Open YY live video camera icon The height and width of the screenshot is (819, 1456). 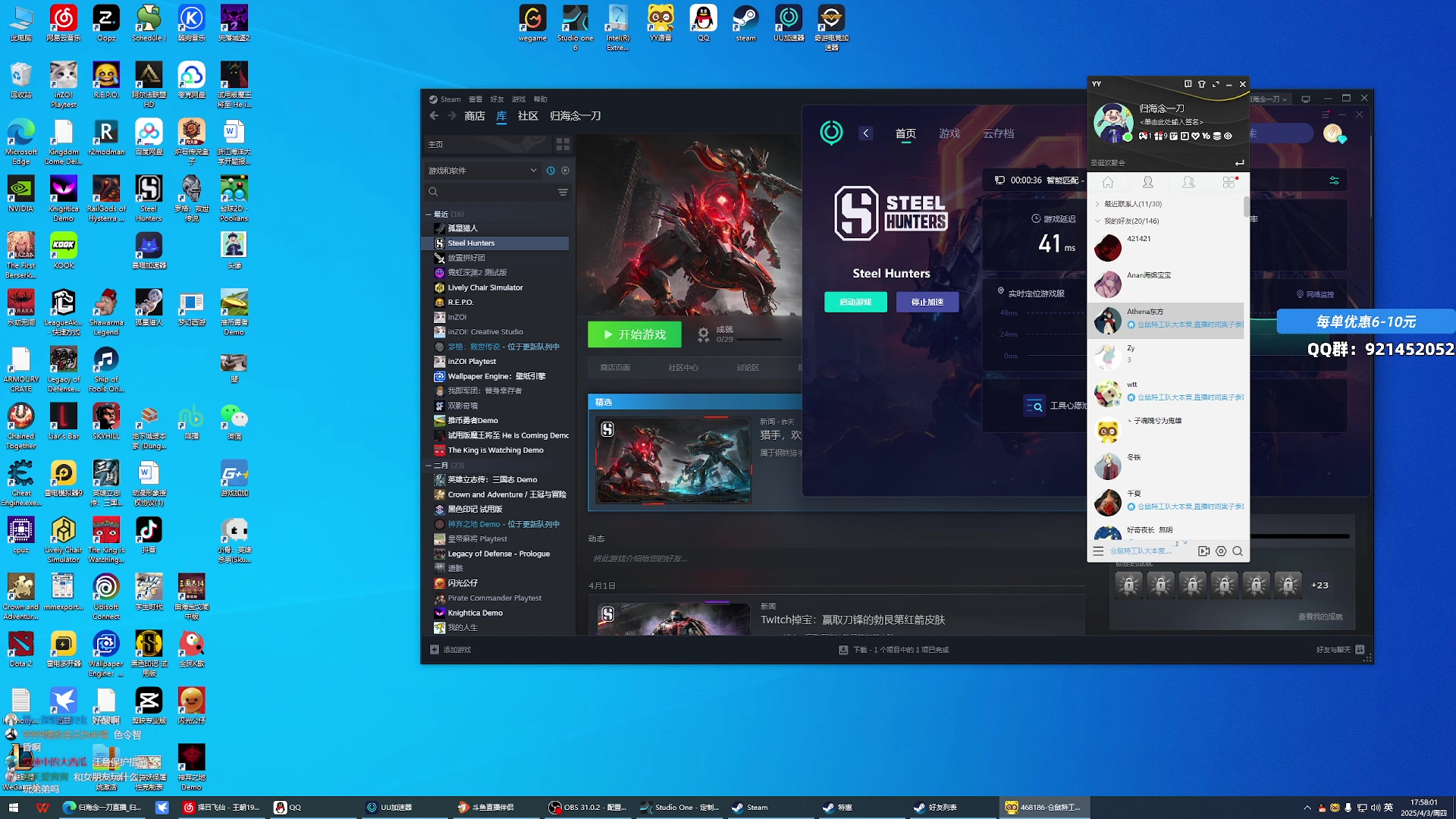pos(1203,551)
